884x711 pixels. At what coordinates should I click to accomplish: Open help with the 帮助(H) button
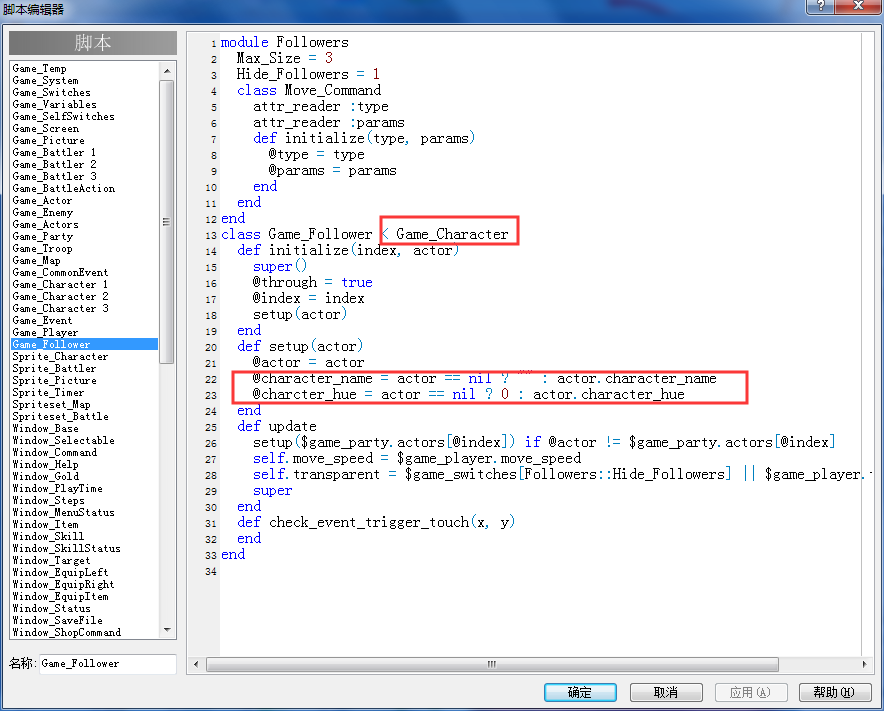pyautogui.click(x=834, y=692)
